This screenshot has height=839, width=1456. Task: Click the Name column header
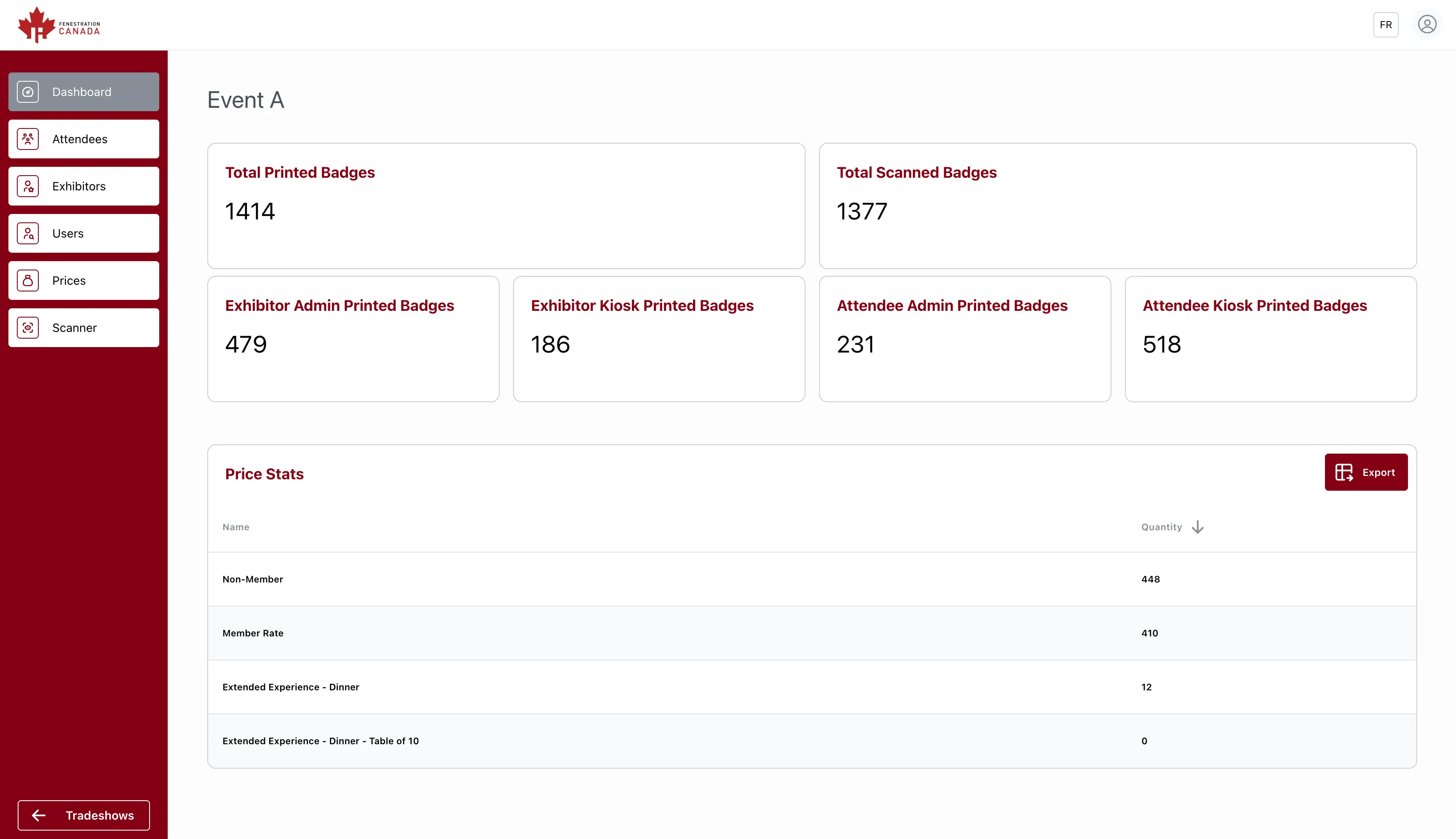pos(236,527)
